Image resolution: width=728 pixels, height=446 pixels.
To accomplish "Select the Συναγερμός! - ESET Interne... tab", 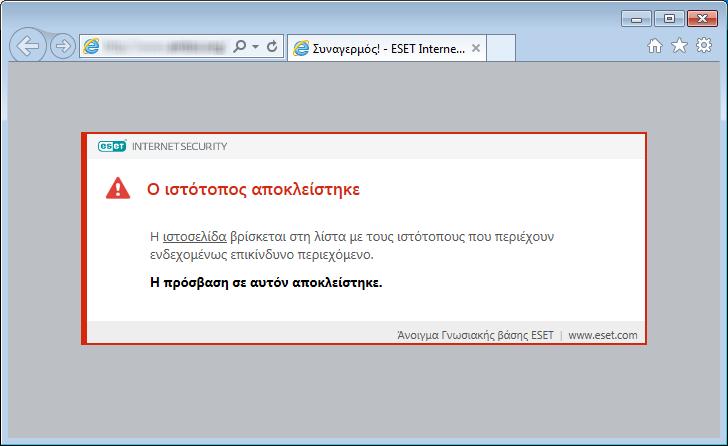I will point(387,48).
